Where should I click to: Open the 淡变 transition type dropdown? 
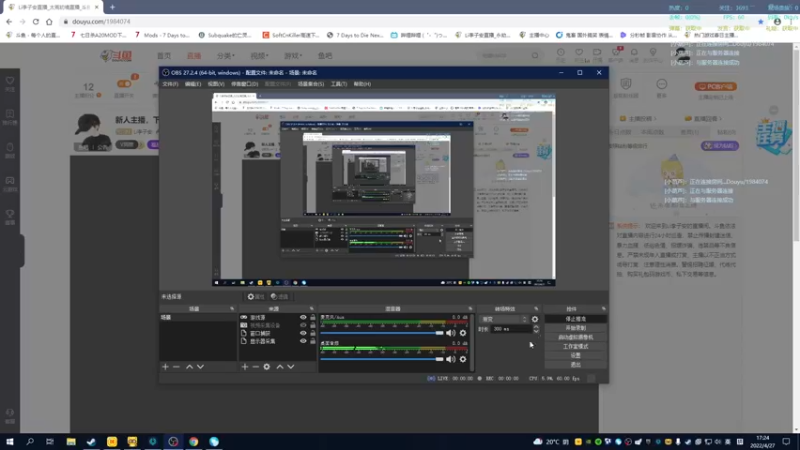[504, 319]
